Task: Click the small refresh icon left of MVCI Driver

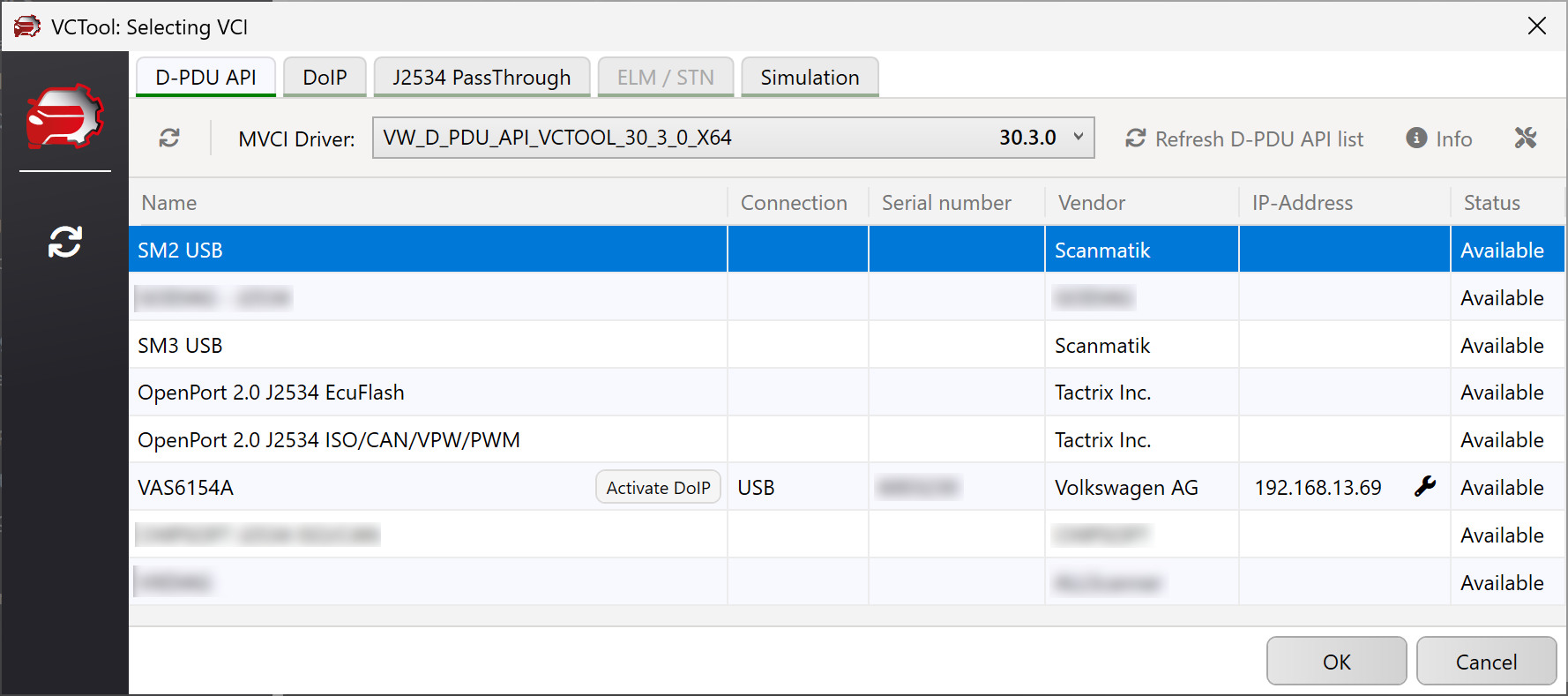Action: point(169,138)
